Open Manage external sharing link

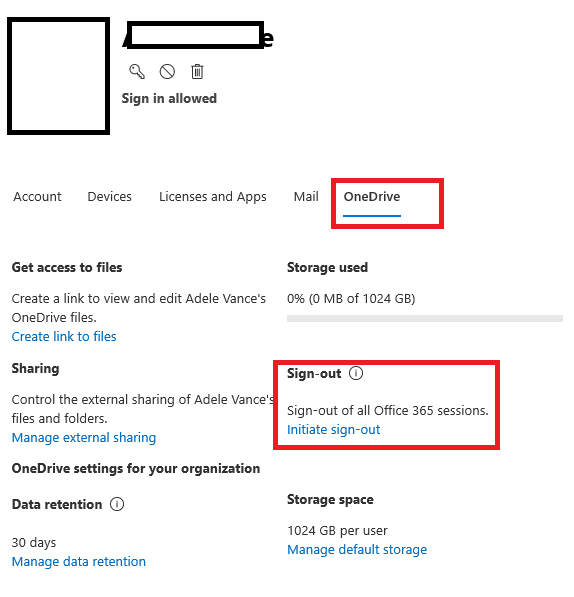point(84,438)
